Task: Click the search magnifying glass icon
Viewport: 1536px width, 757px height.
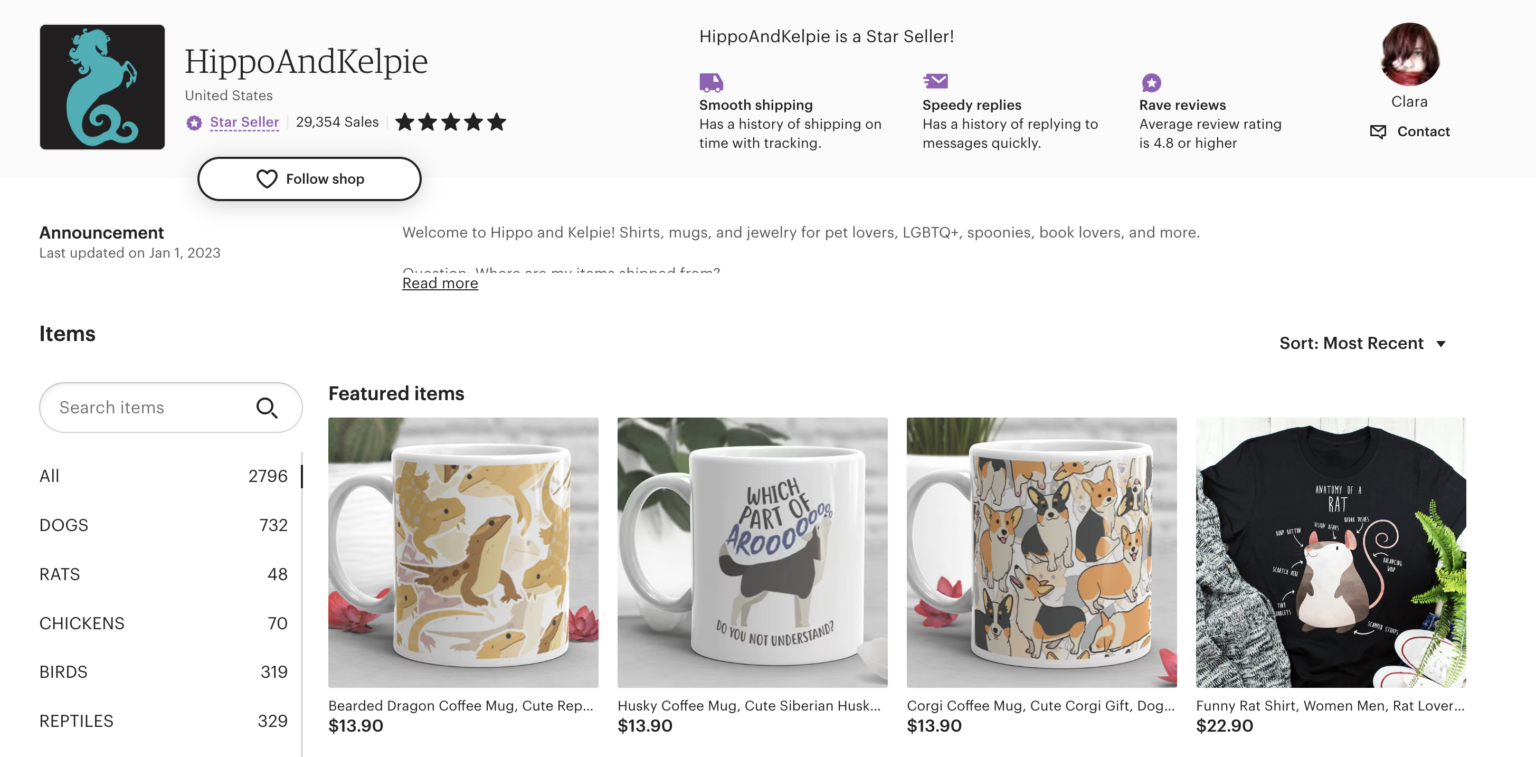Action: (267, 408)
